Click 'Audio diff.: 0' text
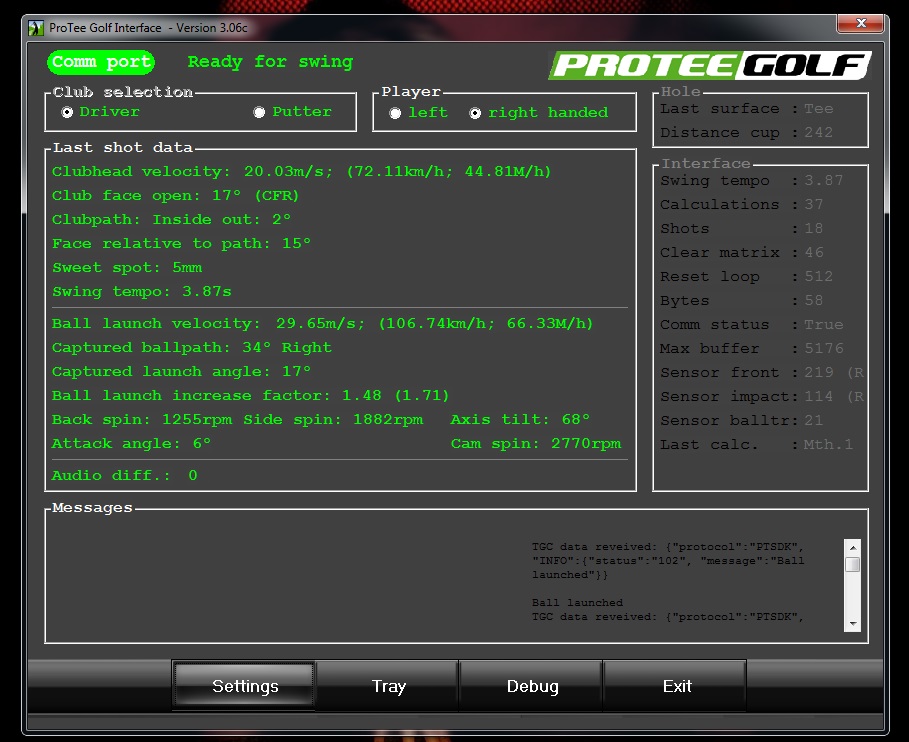 tap(125, 476)
